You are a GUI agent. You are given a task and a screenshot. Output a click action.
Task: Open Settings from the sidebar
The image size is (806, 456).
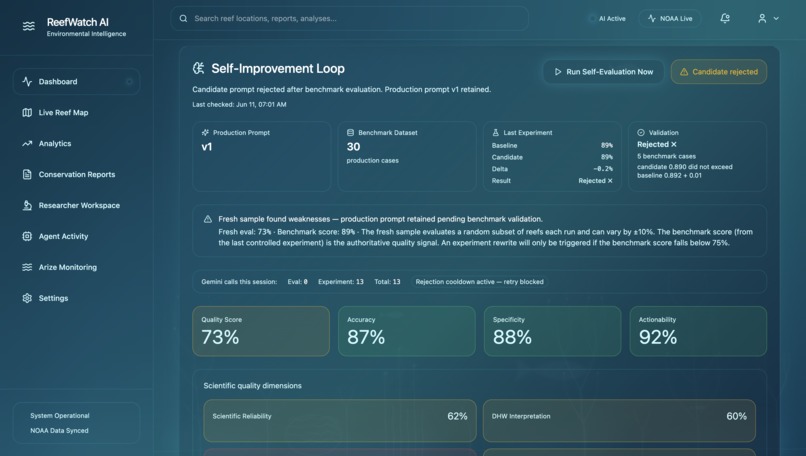click(x=77, y=298)
